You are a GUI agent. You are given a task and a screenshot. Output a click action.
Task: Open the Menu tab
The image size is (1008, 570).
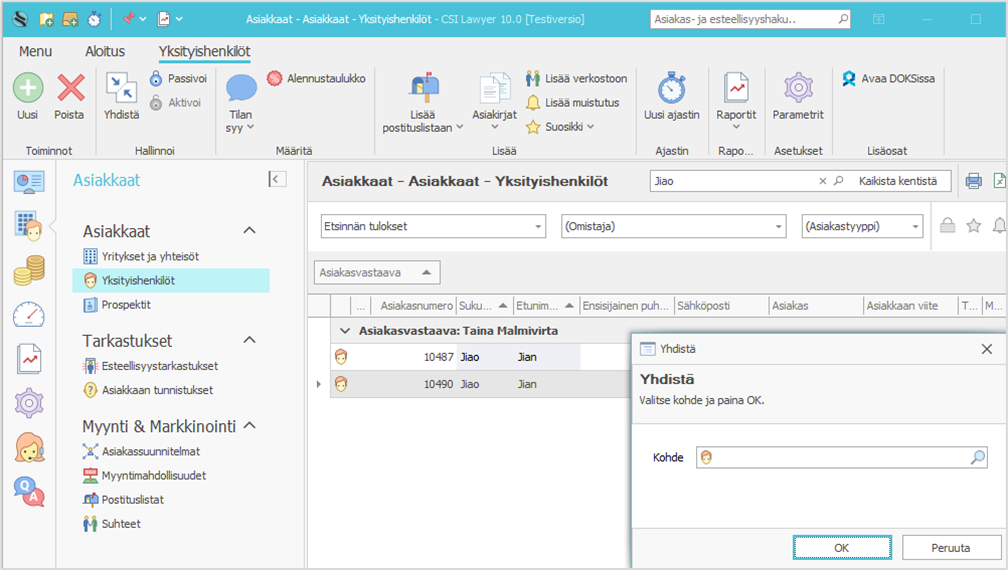click(35, 51)
